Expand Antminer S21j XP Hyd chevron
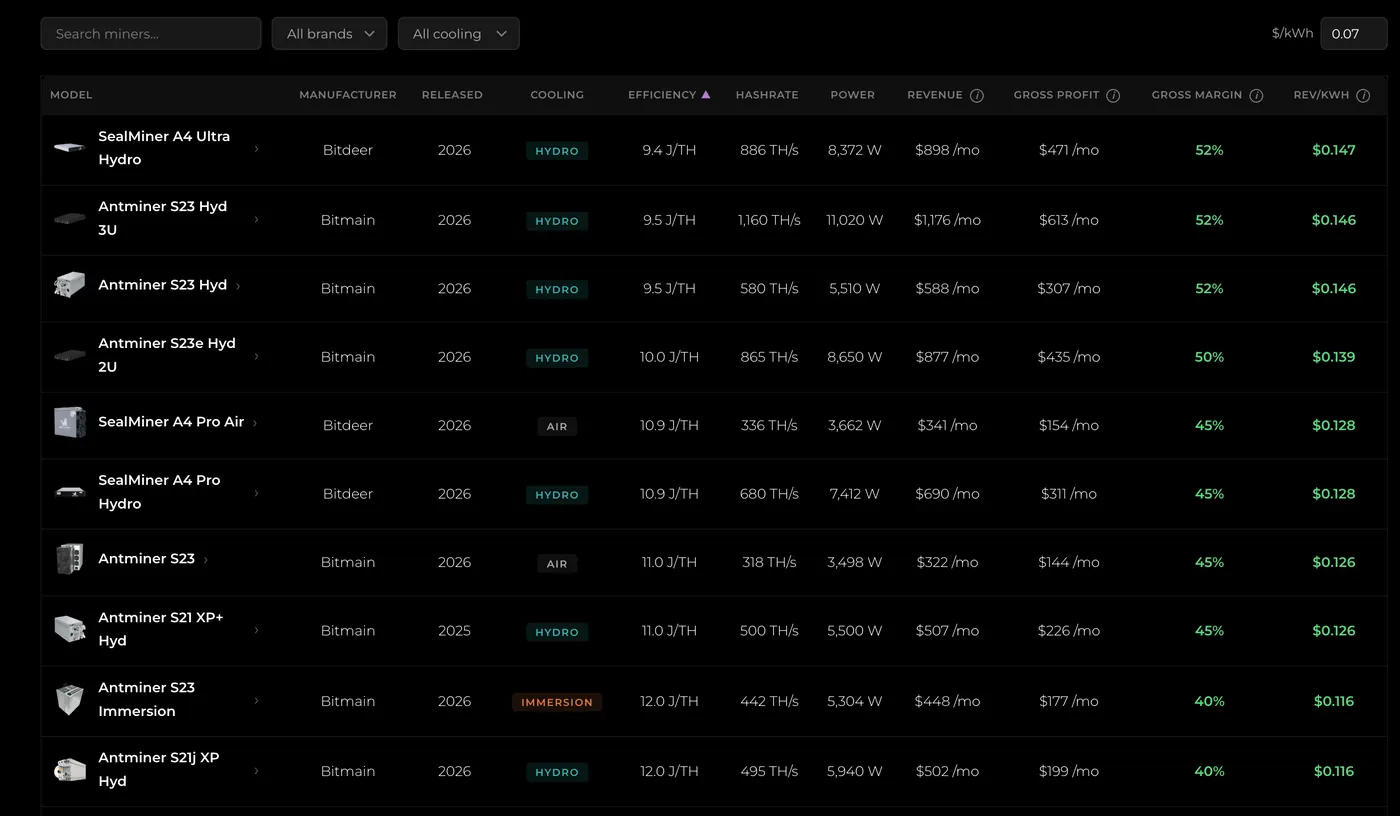This screenshot has height=816, width=1400. tap(256, 770)
